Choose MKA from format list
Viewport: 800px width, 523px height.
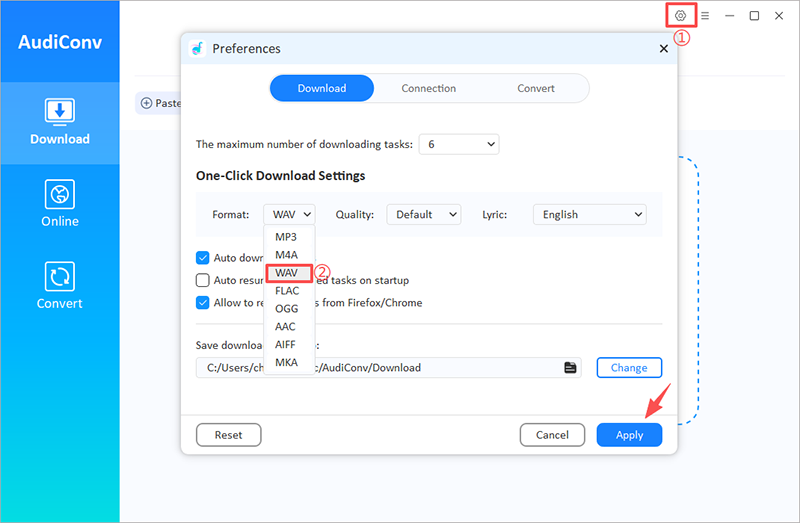point(289,362)
